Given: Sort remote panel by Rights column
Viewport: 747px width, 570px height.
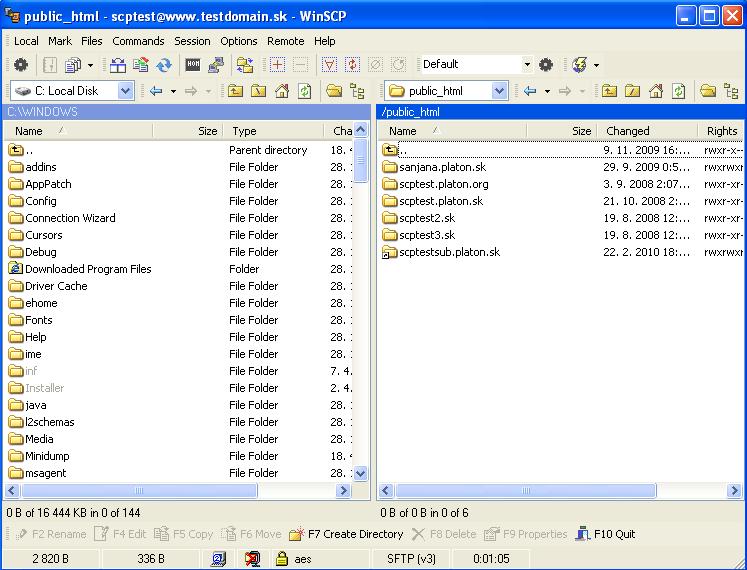Looking at the screenshot, I should coord(721,131).
